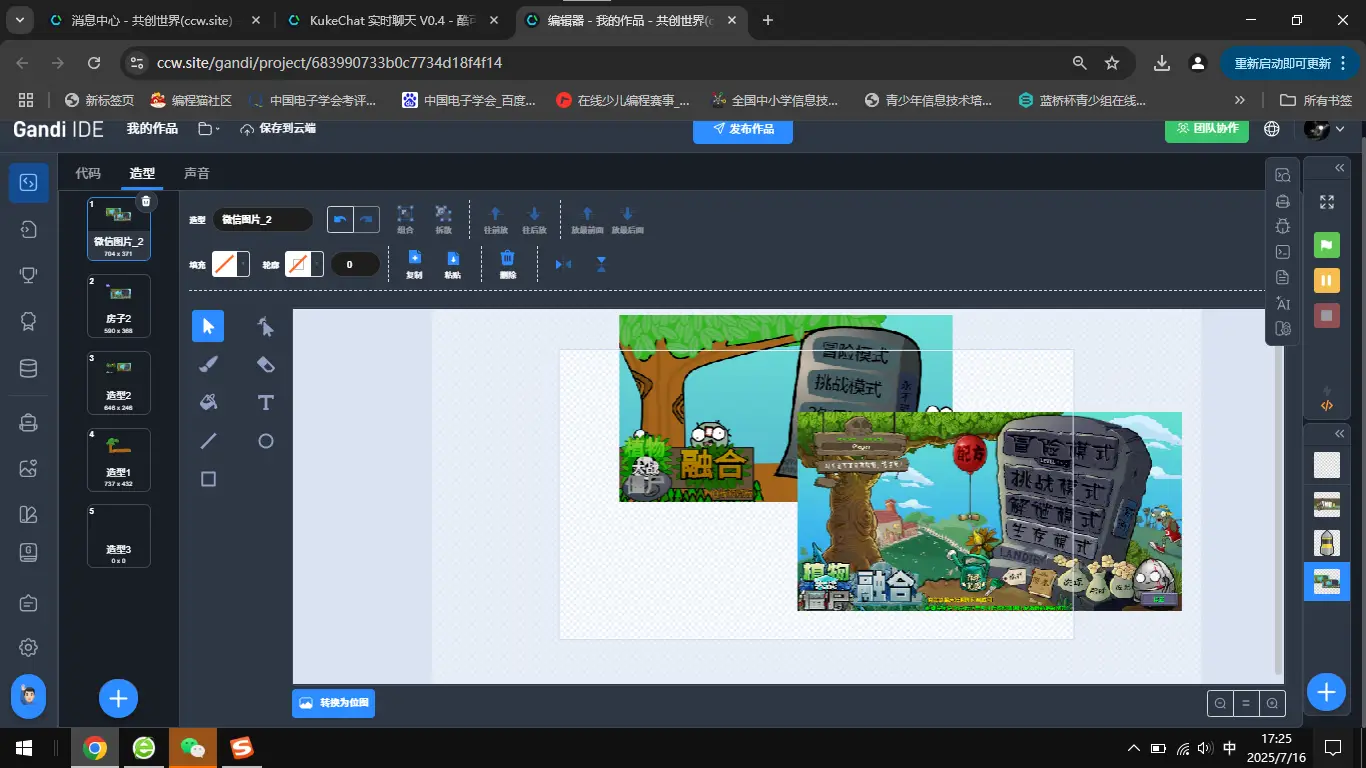Switch to the 代码 tab
This screenshot has height=768, width=1366.
pyautogui.click(x=88, y=173)
